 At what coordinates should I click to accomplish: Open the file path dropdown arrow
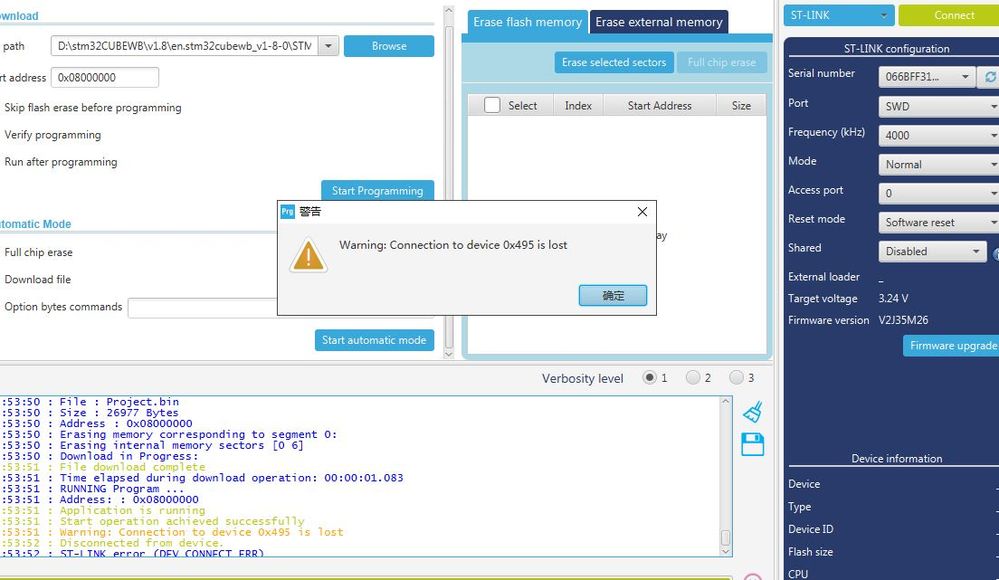pos(328,46)
